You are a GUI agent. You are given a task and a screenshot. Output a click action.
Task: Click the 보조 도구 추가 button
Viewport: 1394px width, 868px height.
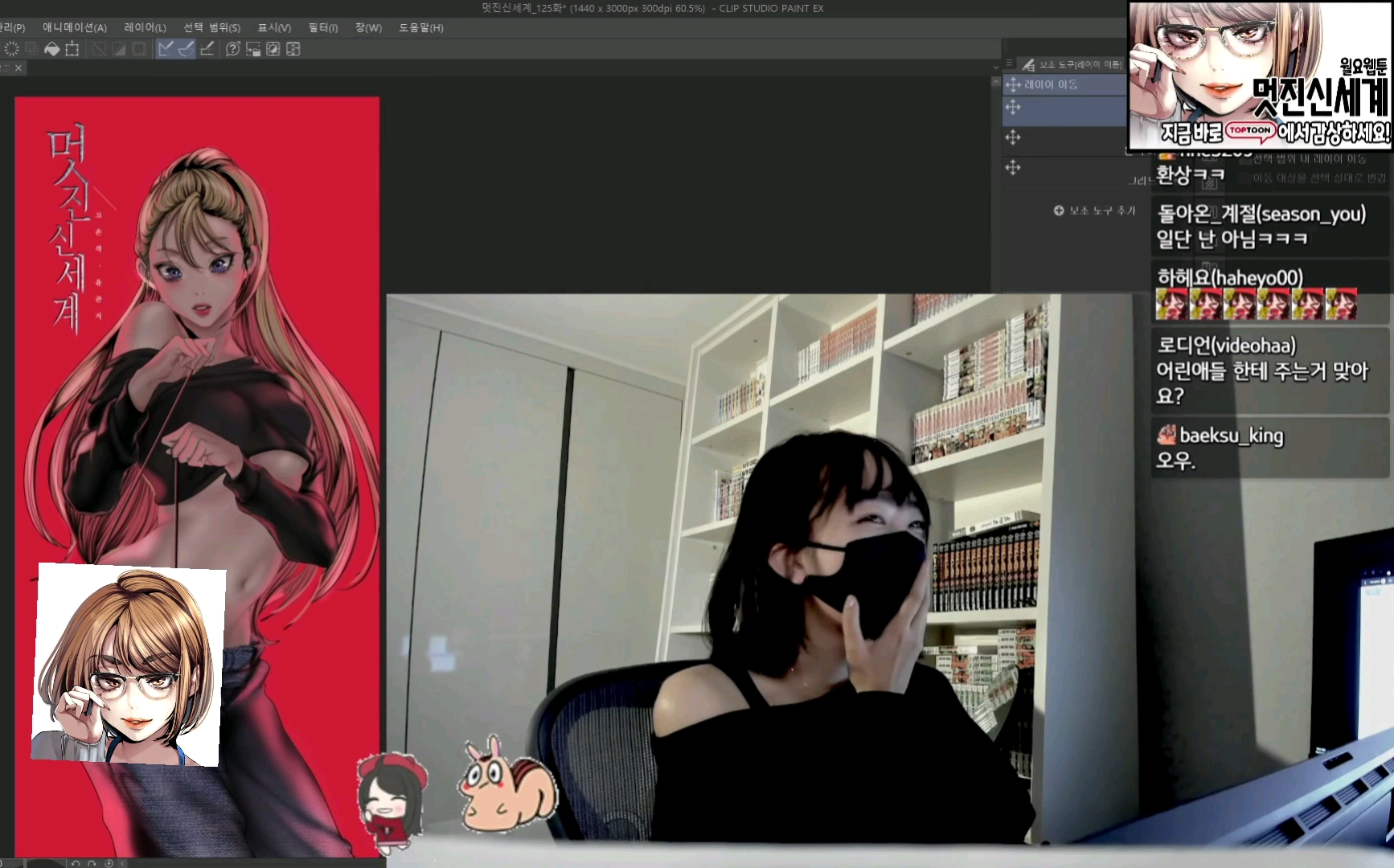tap(1095, 211)
